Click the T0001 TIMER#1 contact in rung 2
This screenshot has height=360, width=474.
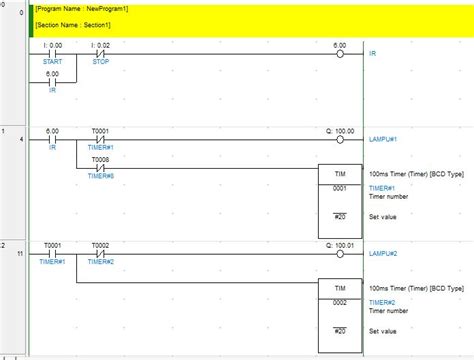pos(52,254)
